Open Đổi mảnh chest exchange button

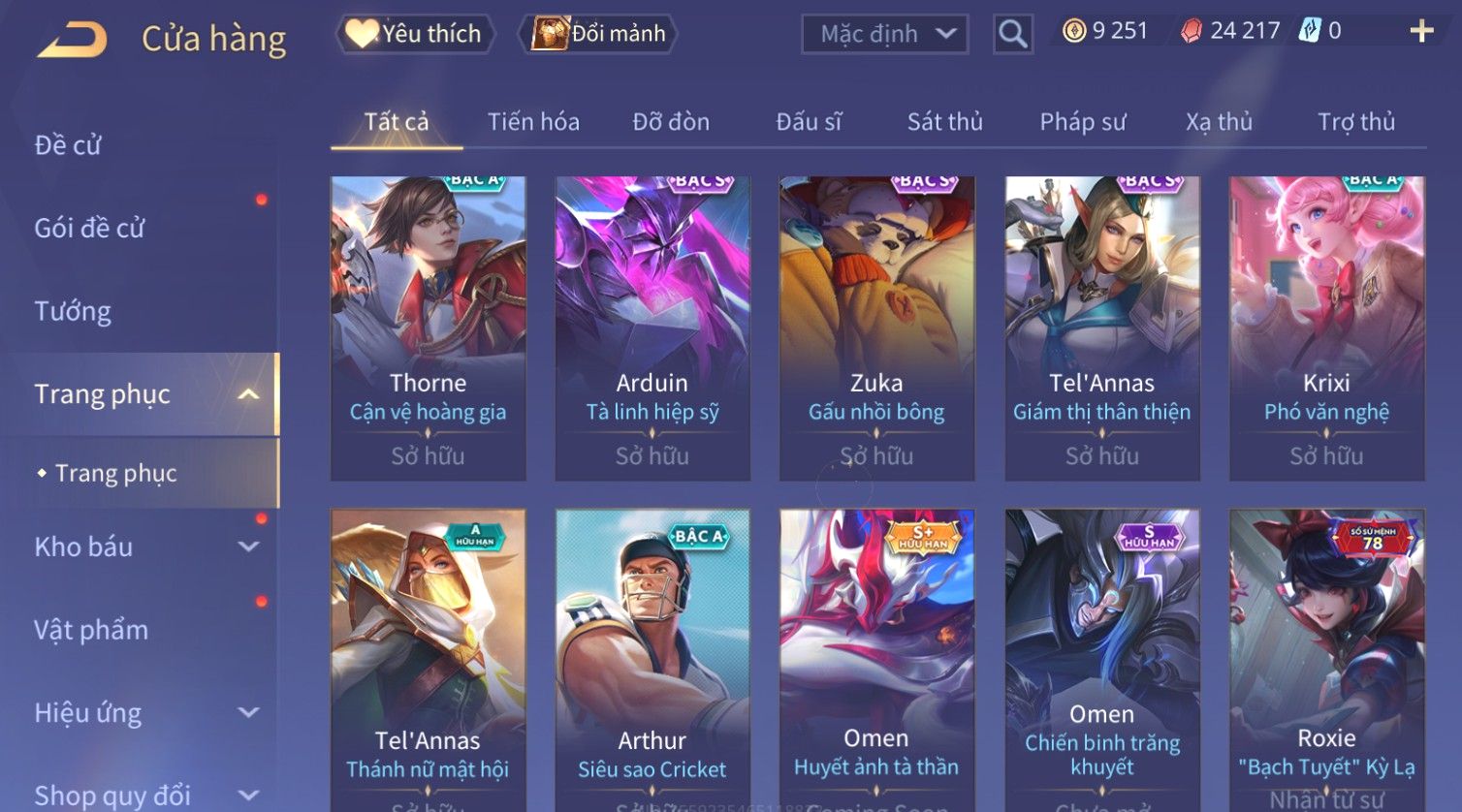click(598, 34)
